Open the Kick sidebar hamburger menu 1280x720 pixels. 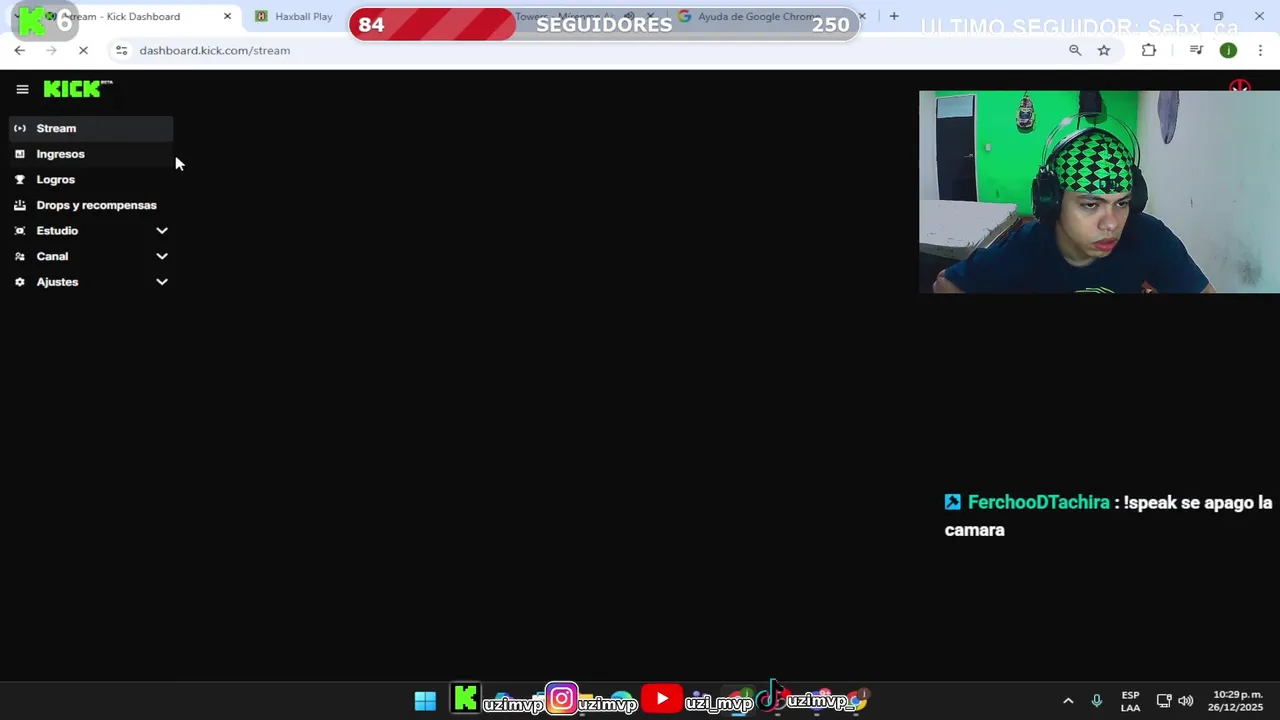(22, 89)
